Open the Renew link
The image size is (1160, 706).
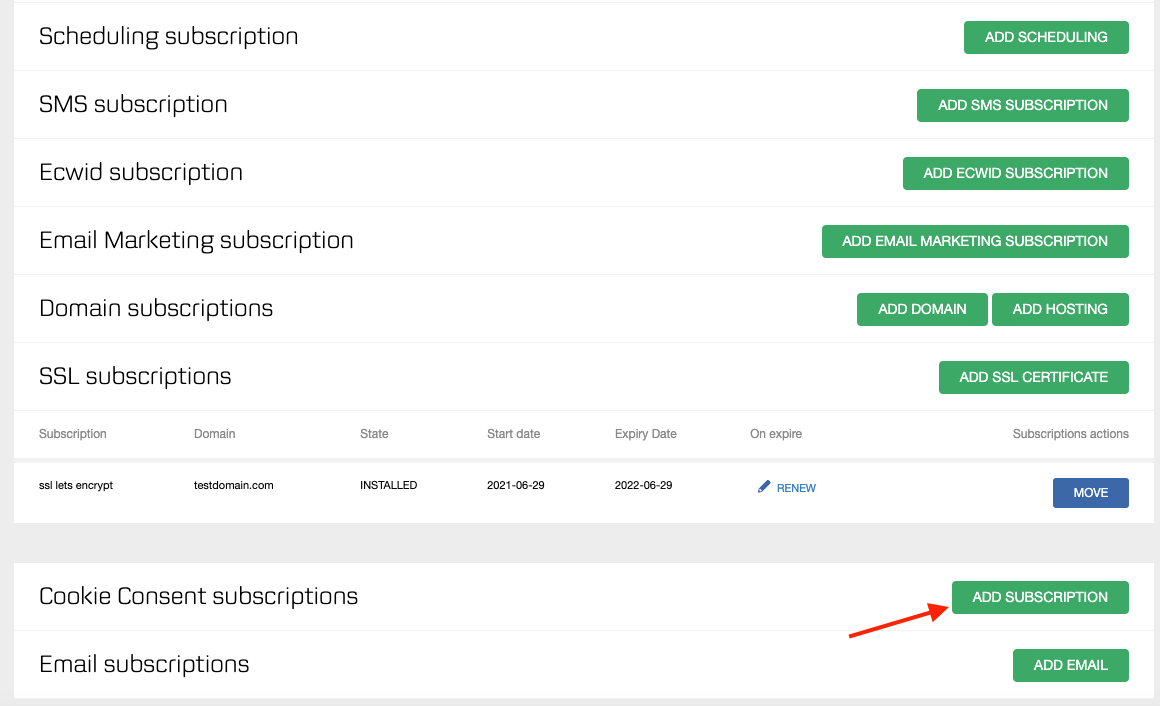coord(796,488)
